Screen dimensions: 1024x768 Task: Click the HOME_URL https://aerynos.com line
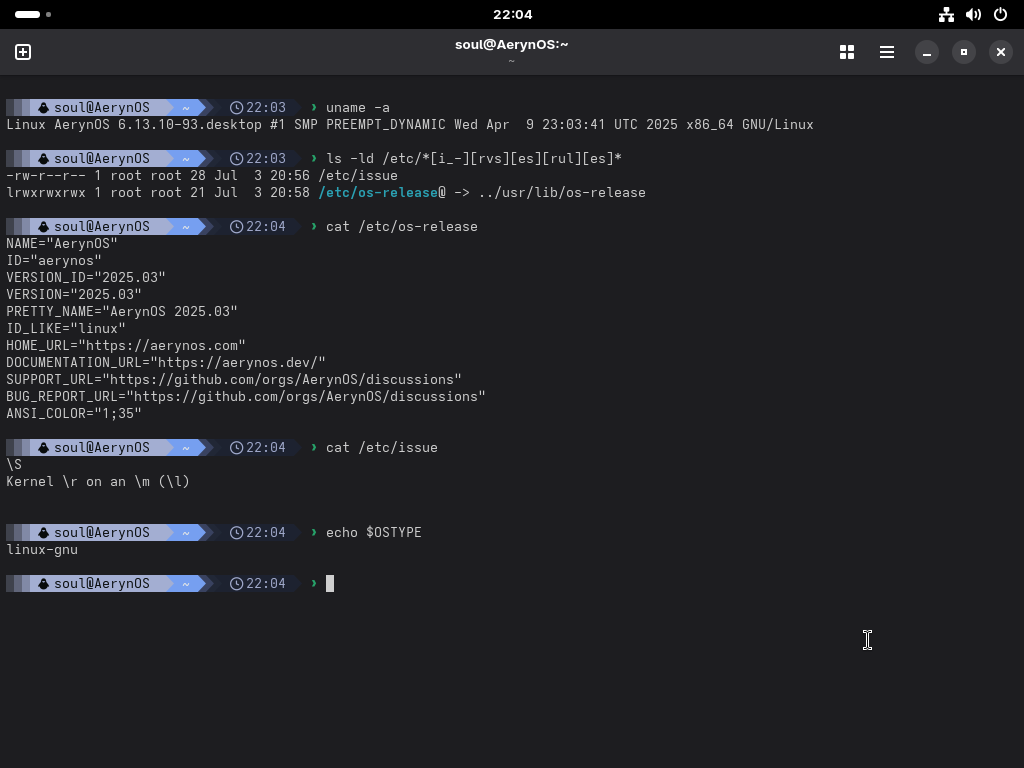point(125,345)
